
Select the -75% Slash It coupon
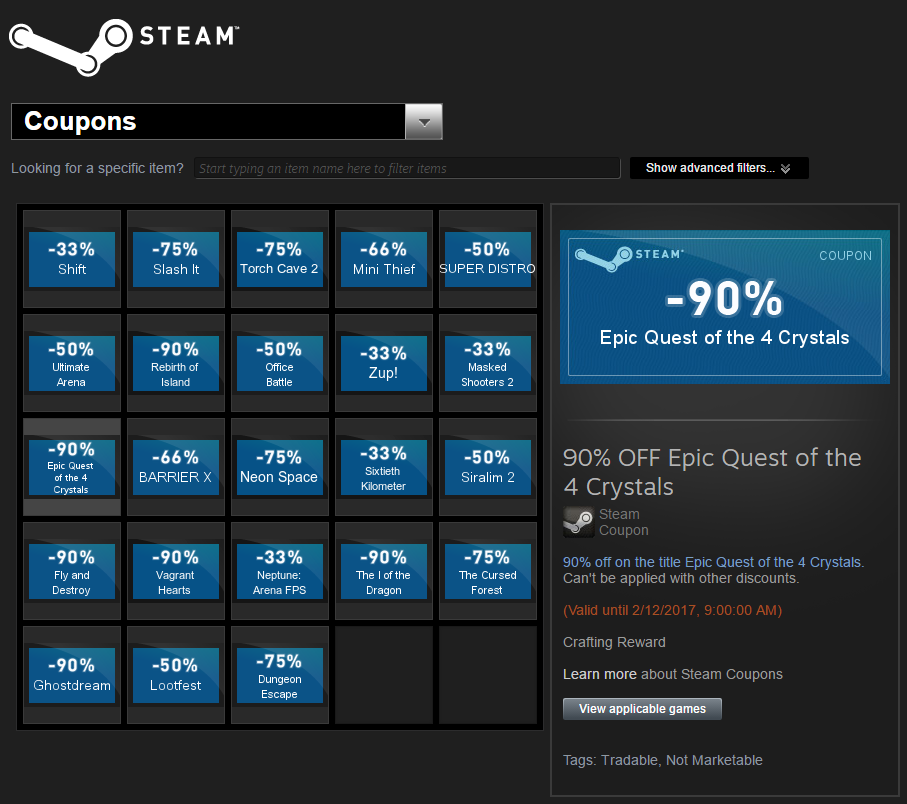pyautogui.click(x=176, y=259)
